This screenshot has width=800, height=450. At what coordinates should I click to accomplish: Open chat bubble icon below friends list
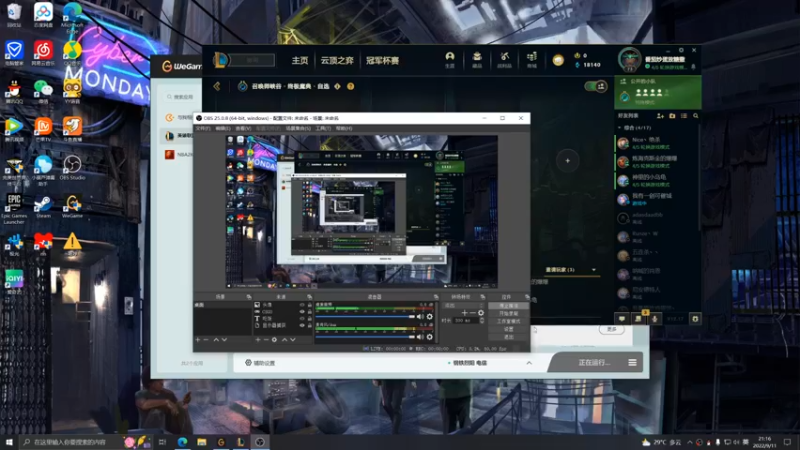pos(622,319)
